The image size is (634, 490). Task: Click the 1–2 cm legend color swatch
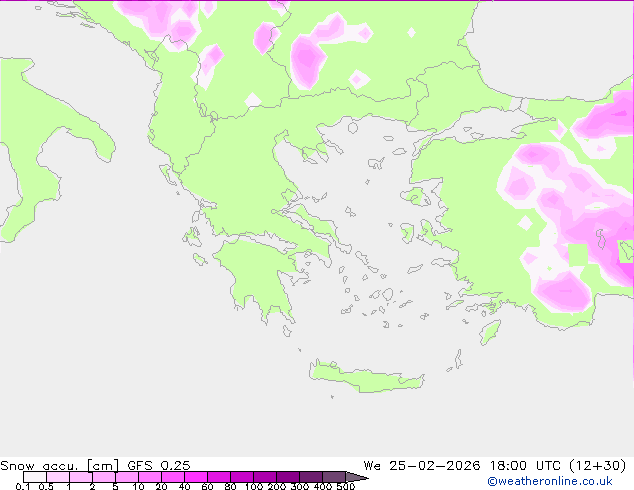[x=81, y=477]
